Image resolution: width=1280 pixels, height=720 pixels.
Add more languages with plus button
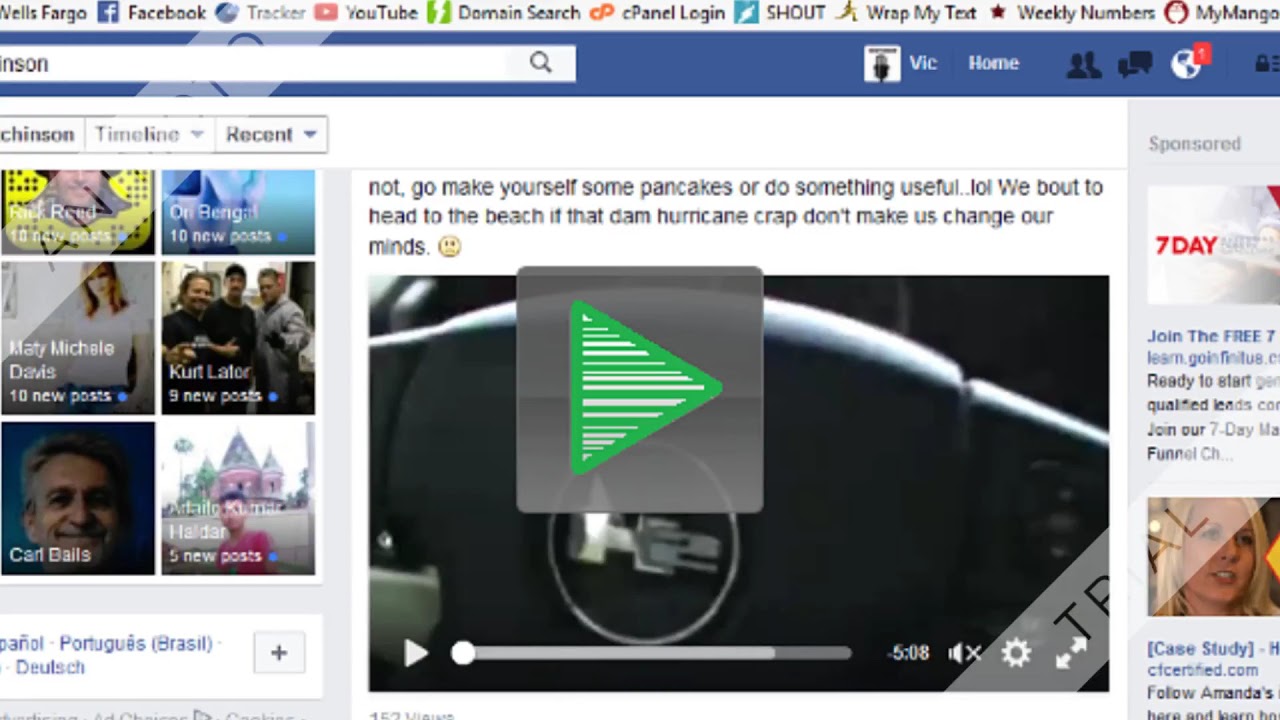tap(279, 654)
